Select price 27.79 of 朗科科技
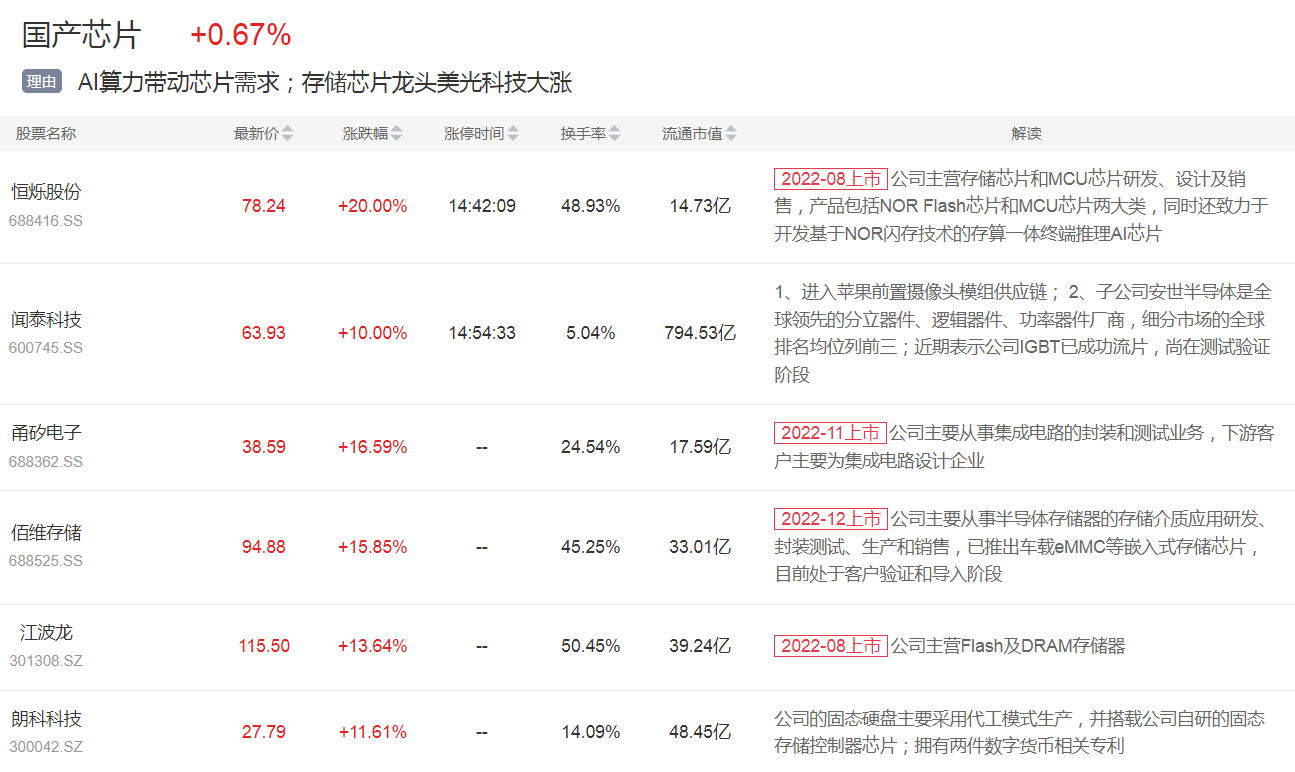This screenshot has width=1295, height=772. (x=264, y=732)
